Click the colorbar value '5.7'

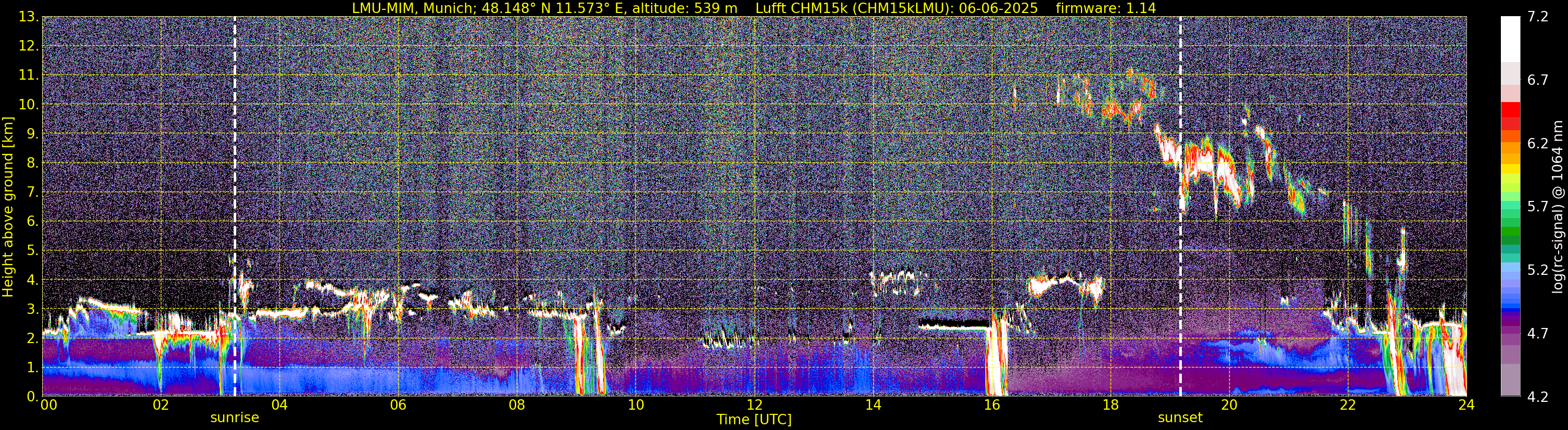(x=1538, y=207)
